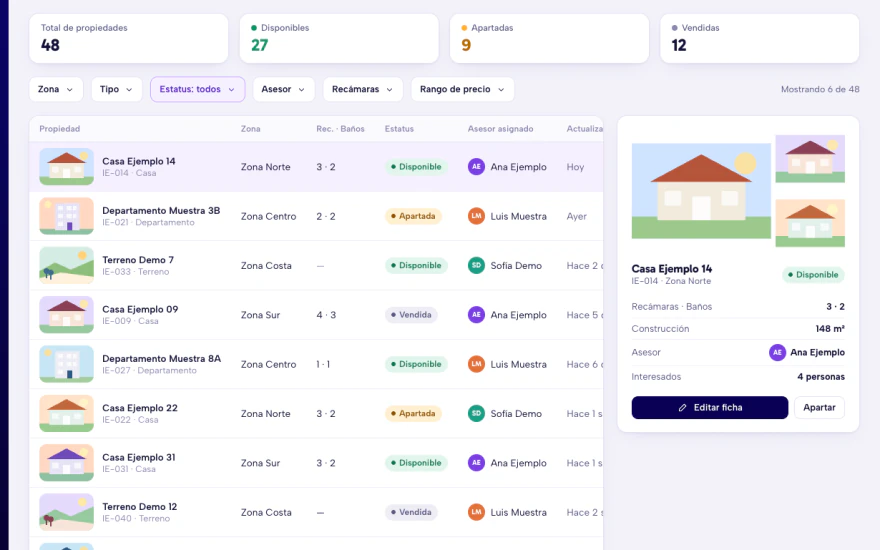Open the Zona filter dropdown
880x550 pixels.
coord(56,89)
